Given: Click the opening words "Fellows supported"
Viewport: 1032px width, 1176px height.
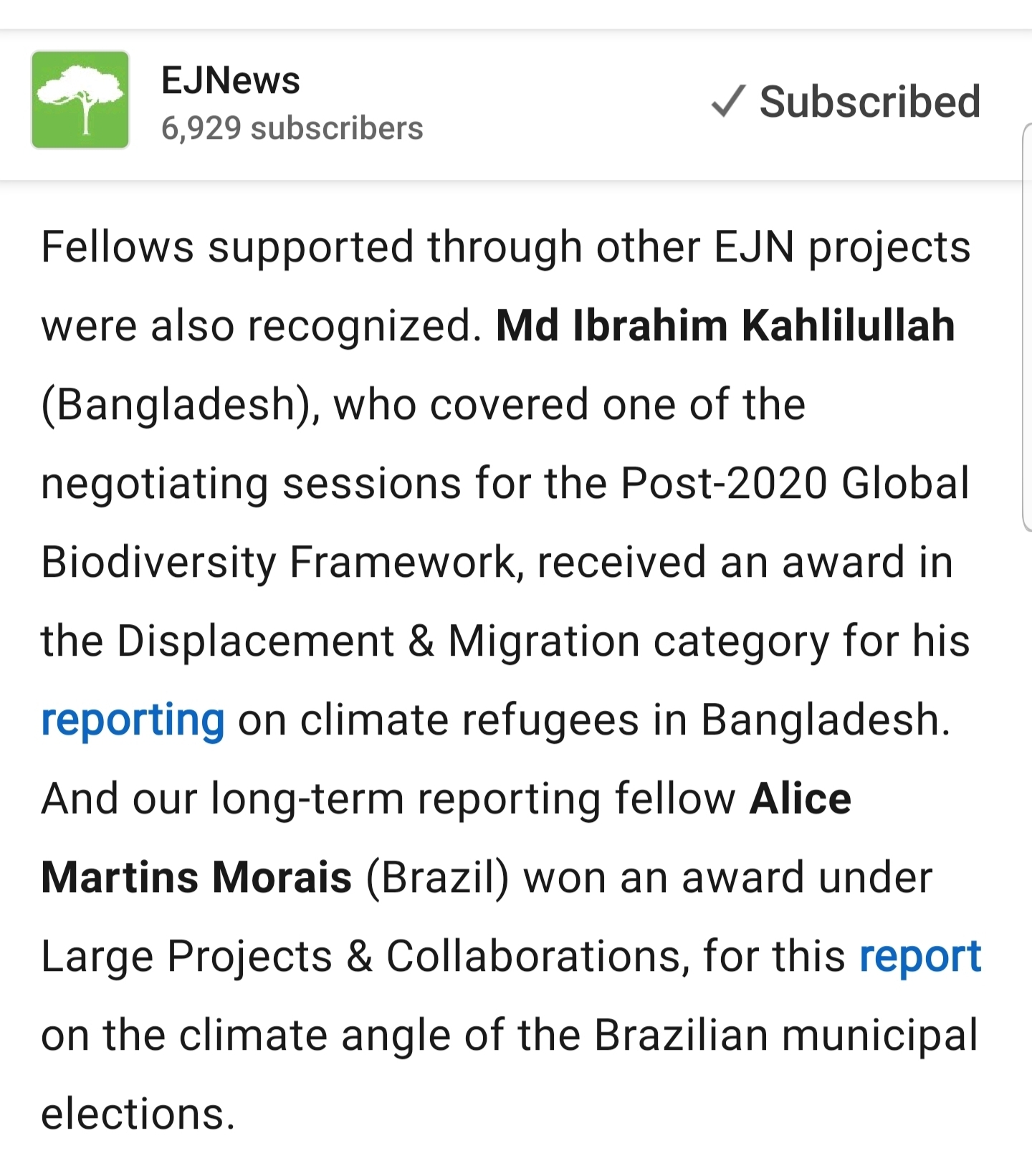Looking at the screenshot, I should point(227,247).
